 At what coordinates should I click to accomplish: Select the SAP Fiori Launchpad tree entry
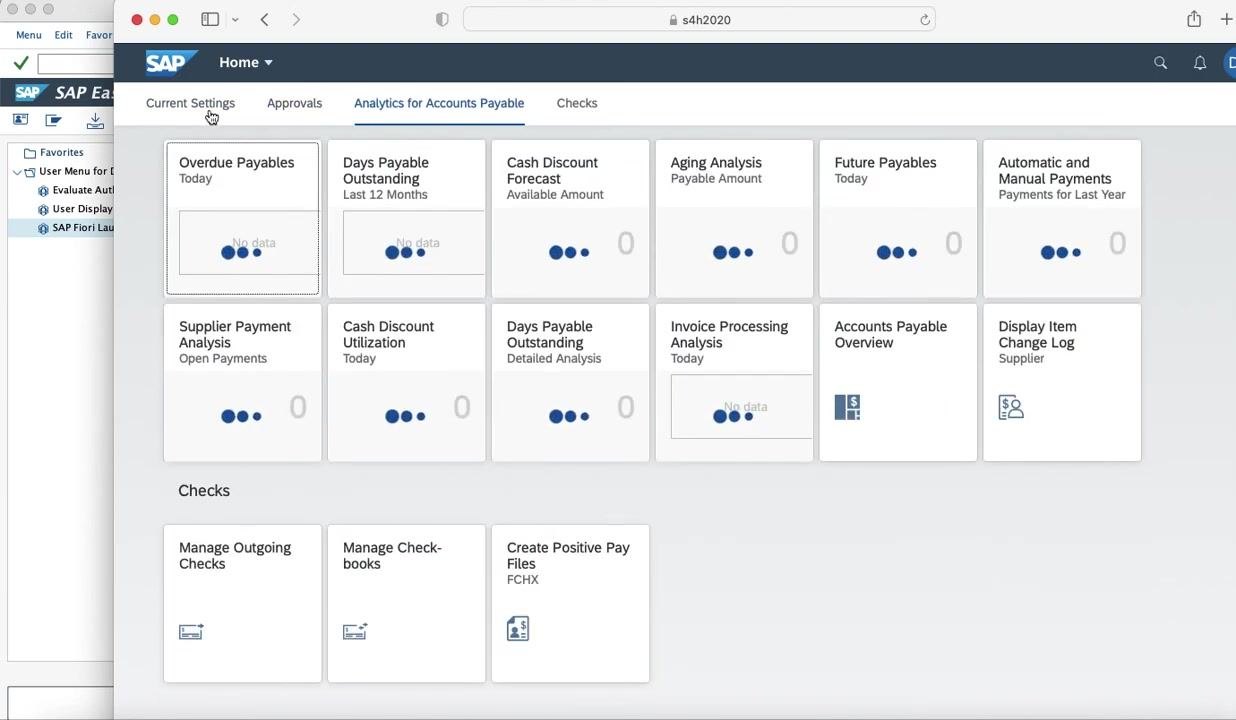(x=61, y=228)
